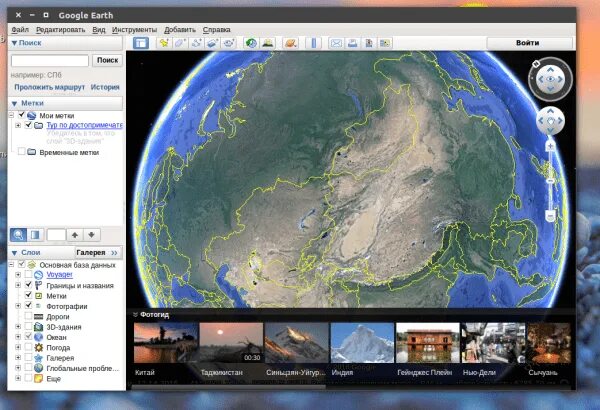Click the Print icon in the toolbar

coord(352,43)
